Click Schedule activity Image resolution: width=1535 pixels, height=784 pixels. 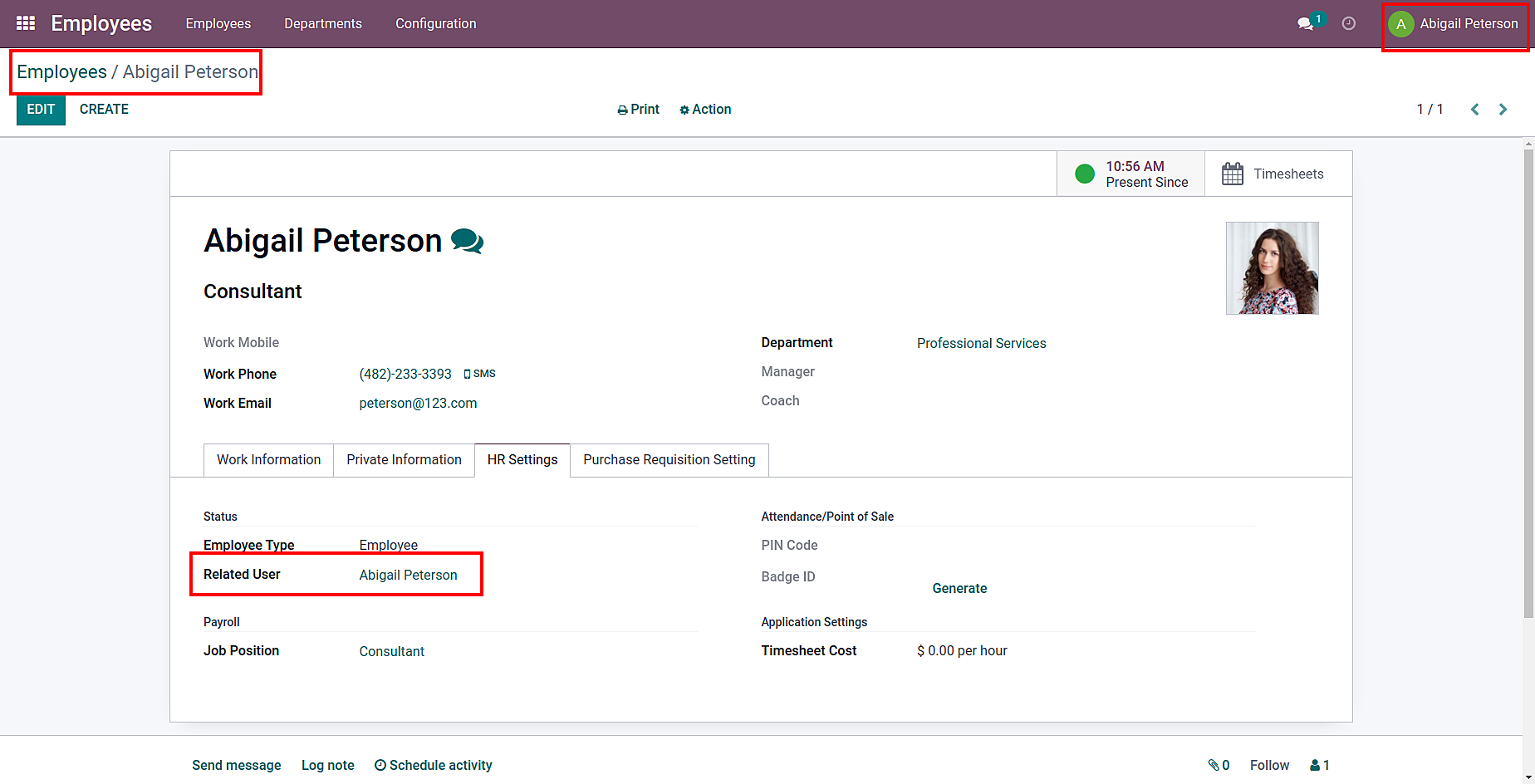coord(433,765)
